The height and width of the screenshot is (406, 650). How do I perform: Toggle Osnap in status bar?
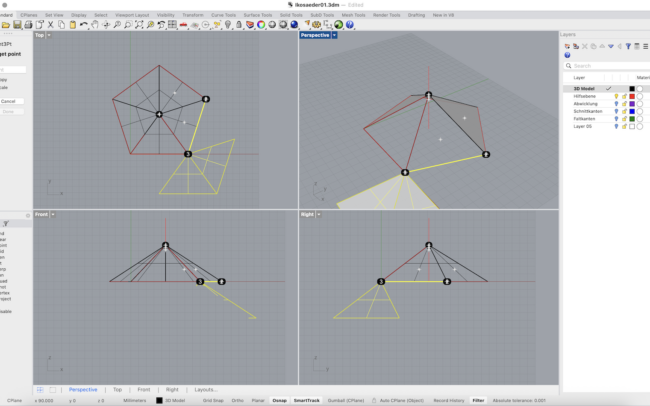click(279, 401)
